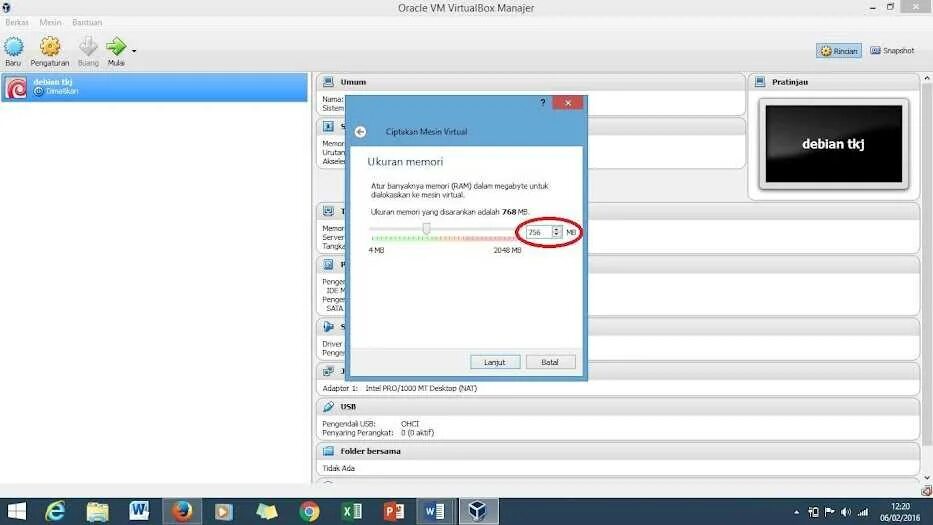This screenshot has width=933, height=525.
Task: Click the storage section icon
Action: [328, 264]
